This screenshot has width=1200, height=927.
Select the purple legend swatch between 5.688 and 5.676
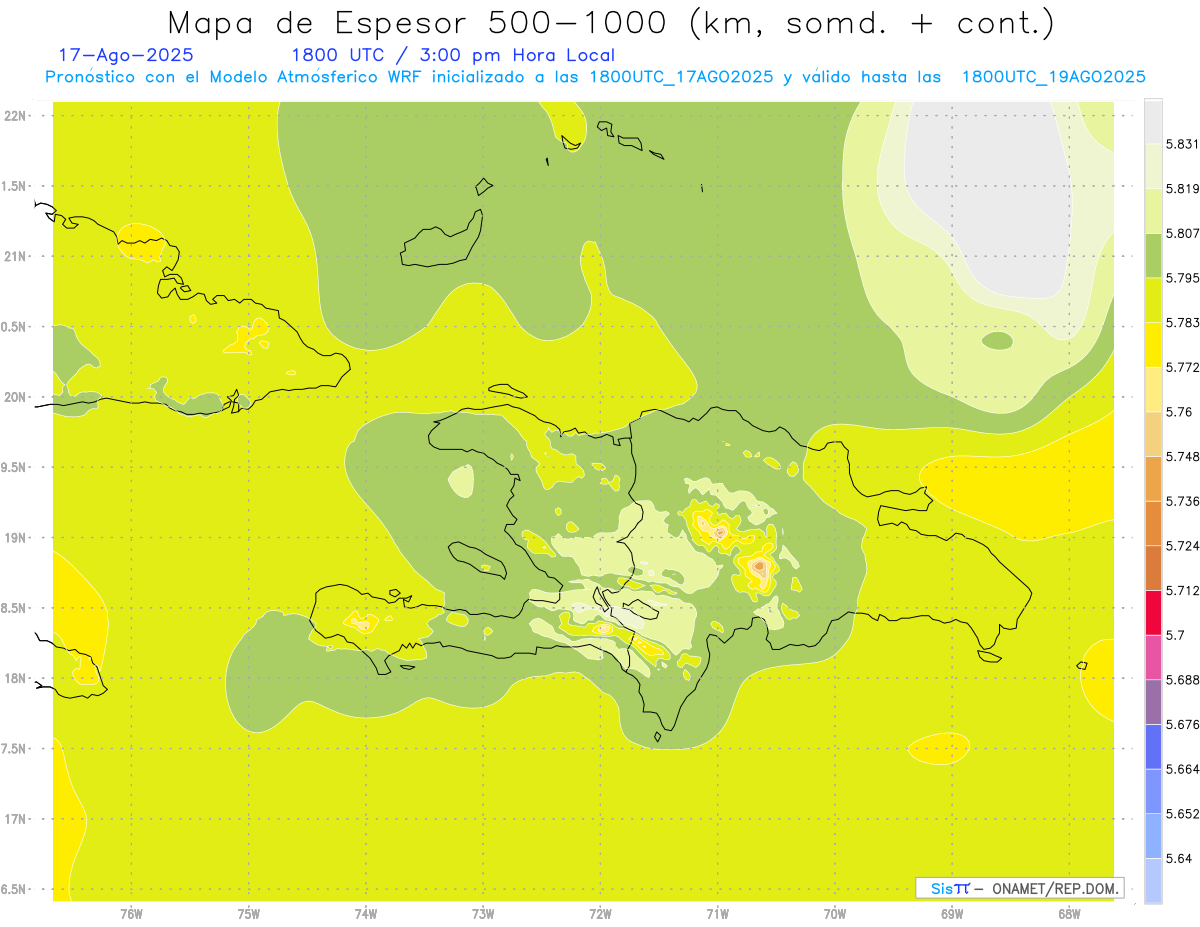pyautogui.click(x=1153, y=702)
